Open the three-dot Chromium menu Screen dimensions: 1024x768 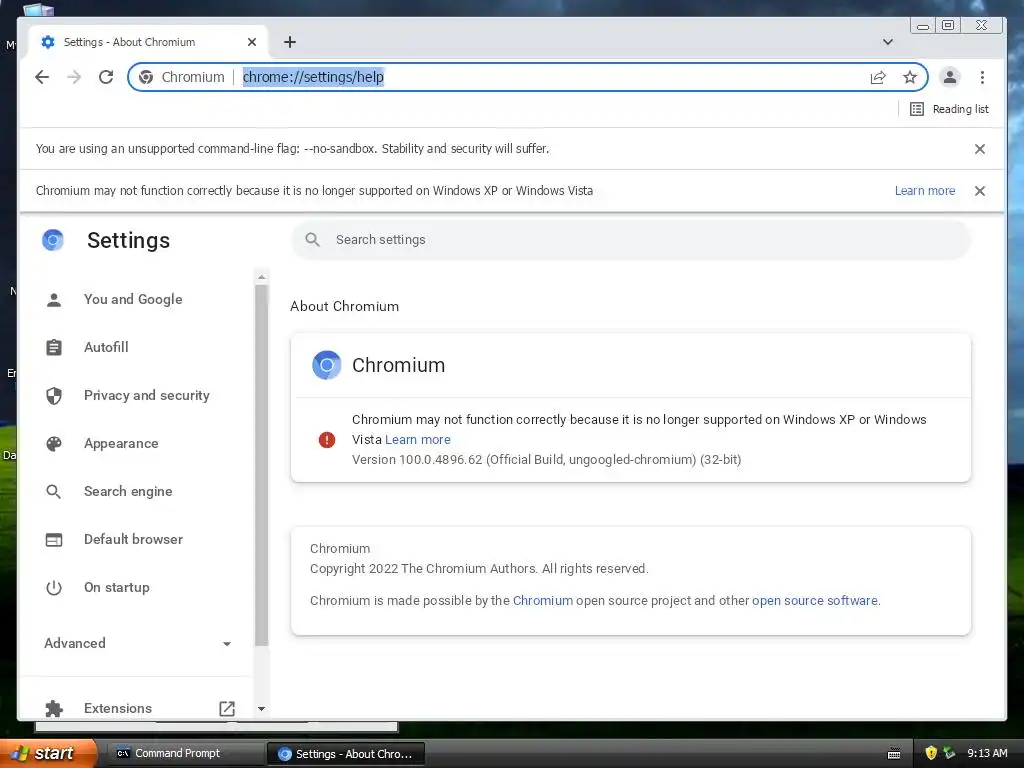[x=982, y=77]
